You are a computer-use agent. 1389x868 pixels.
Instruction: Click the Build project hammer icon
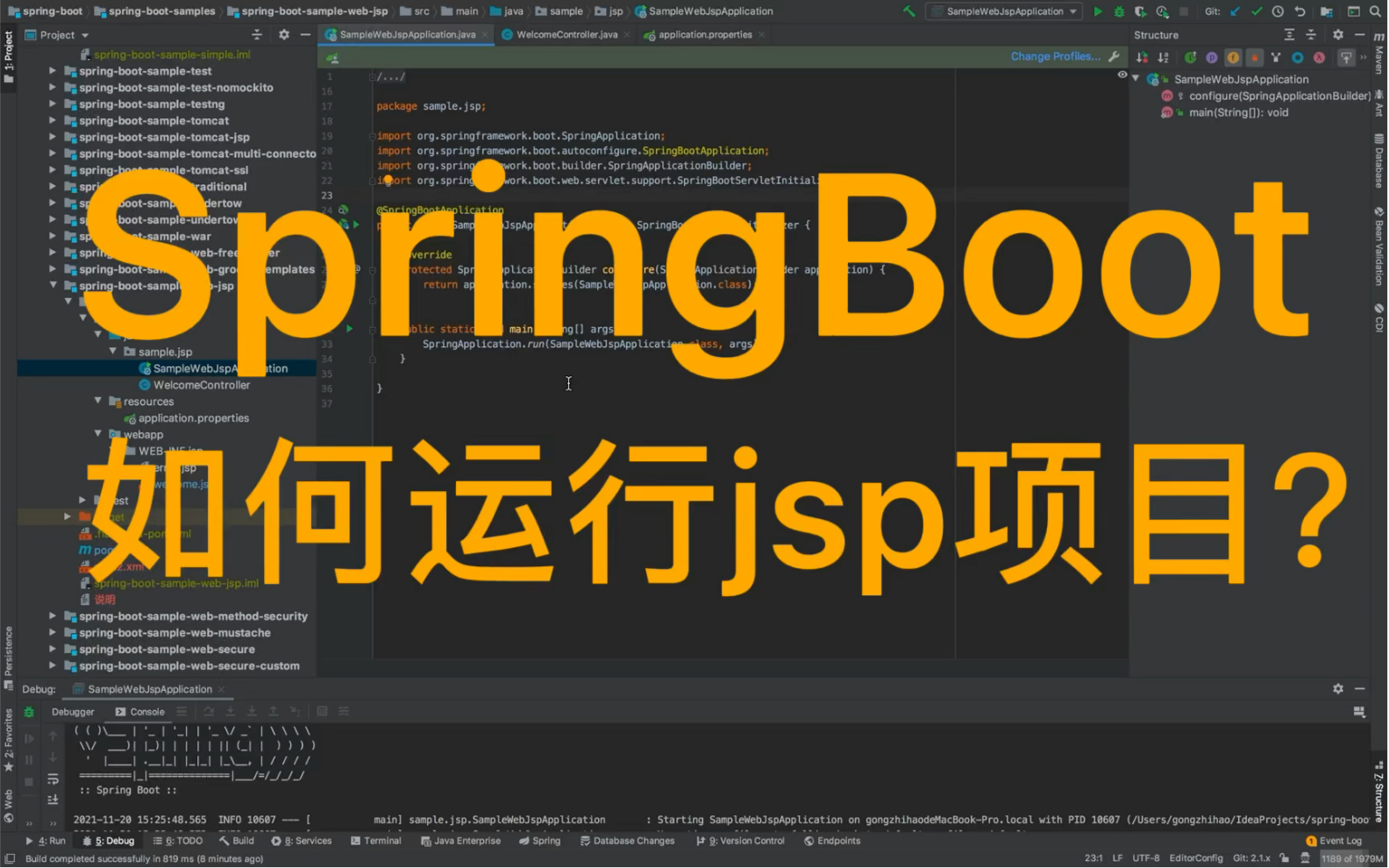click(x=909, y=11)
